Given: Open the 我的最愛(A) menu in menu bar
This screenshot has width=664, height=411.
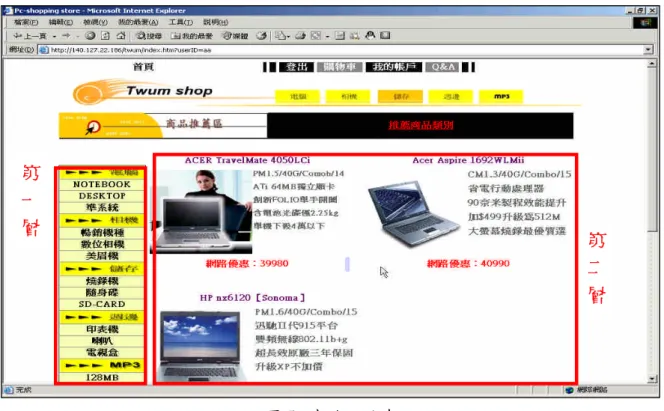Looking at the screenshot, I should (138, 22).
